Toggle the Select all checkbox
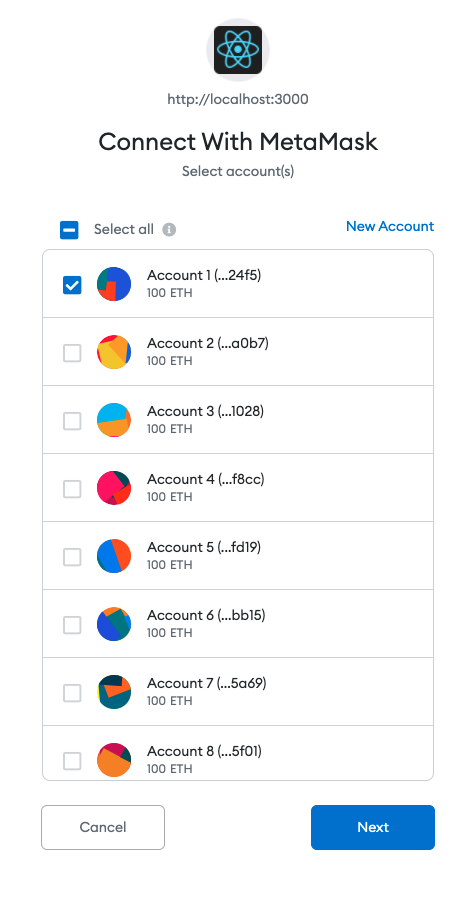The width and height of the screenshot is (464, 903). [x=69, y=230]
